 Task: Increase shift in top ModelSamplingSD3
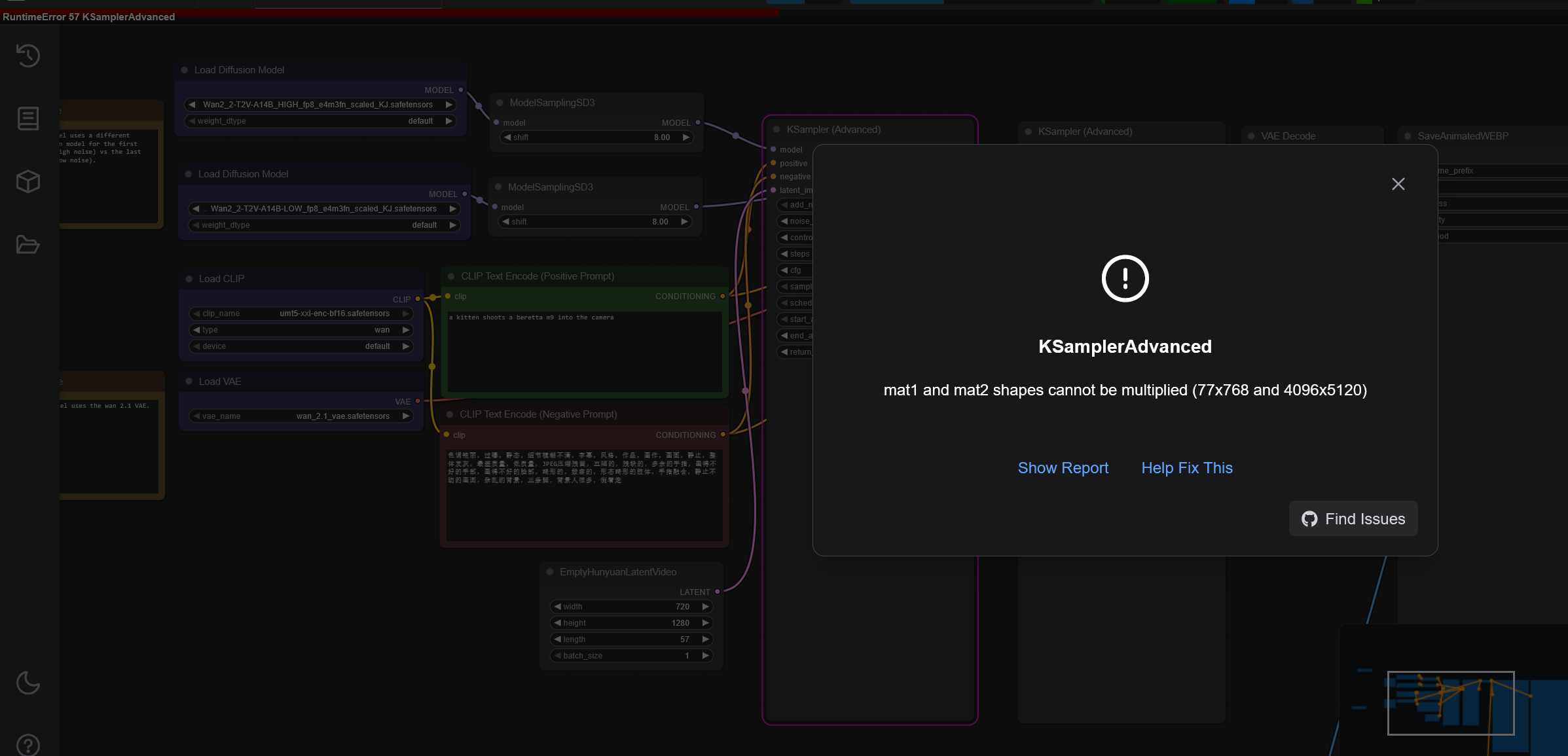tap(686, 137)
